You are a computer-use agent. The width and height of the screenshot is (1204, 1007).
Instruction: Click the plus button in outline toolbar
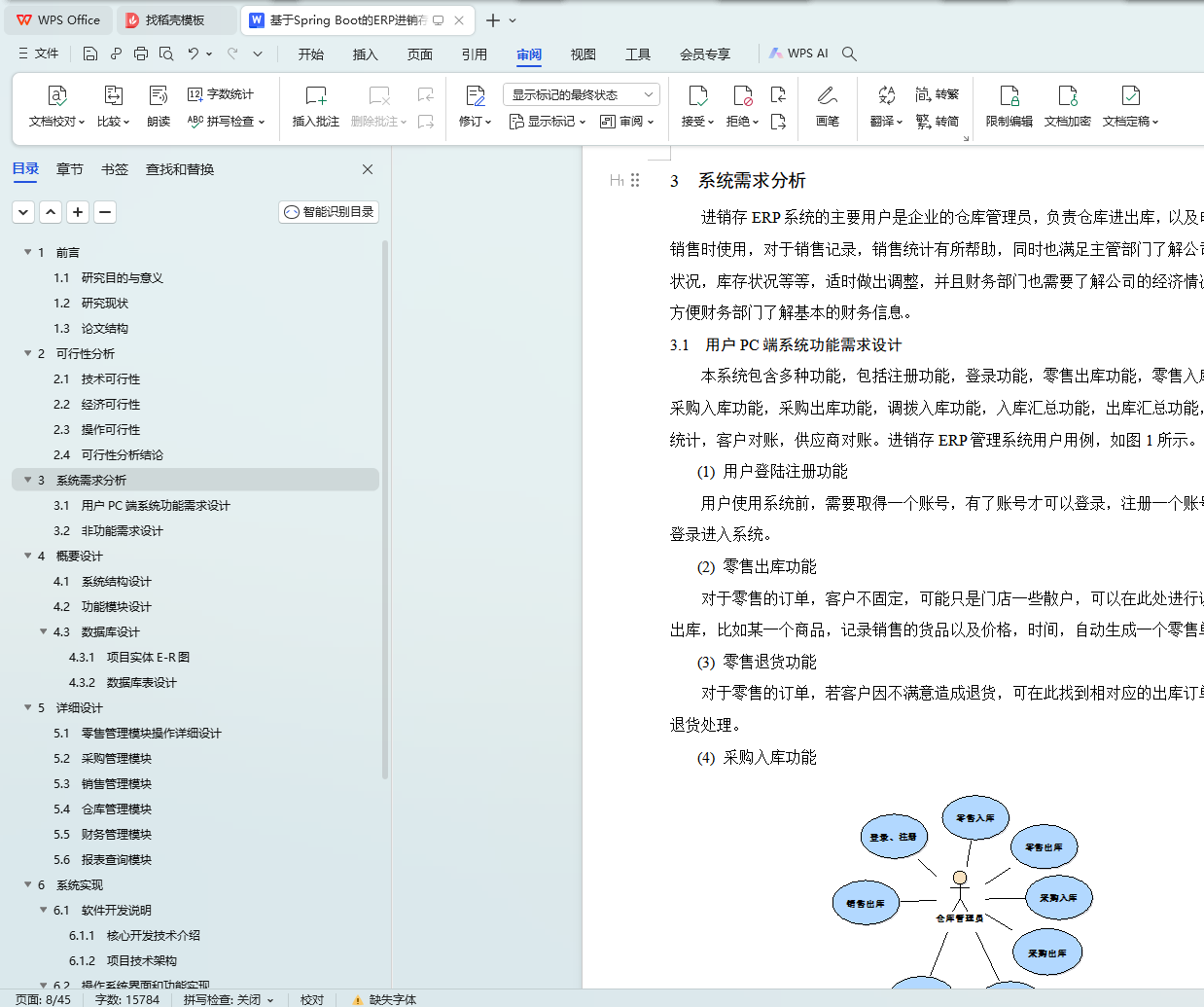point(79,212)
